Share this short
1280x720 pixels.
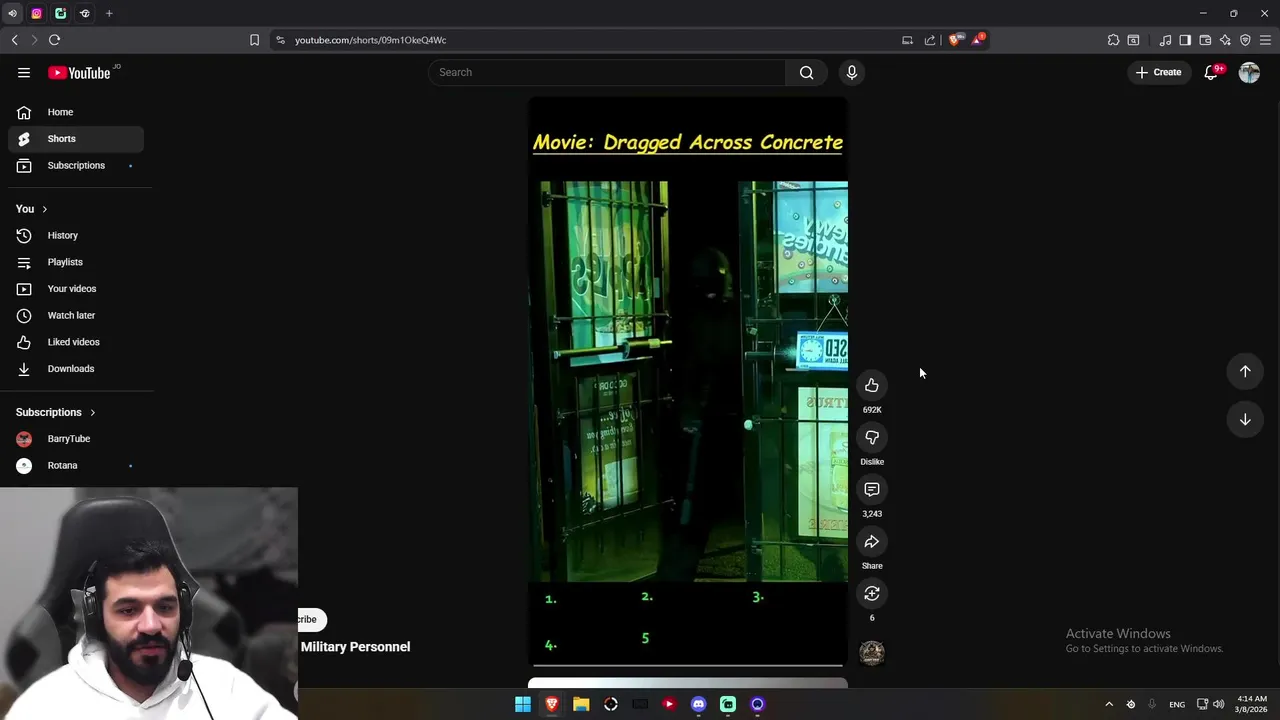(x=872, y=542)
